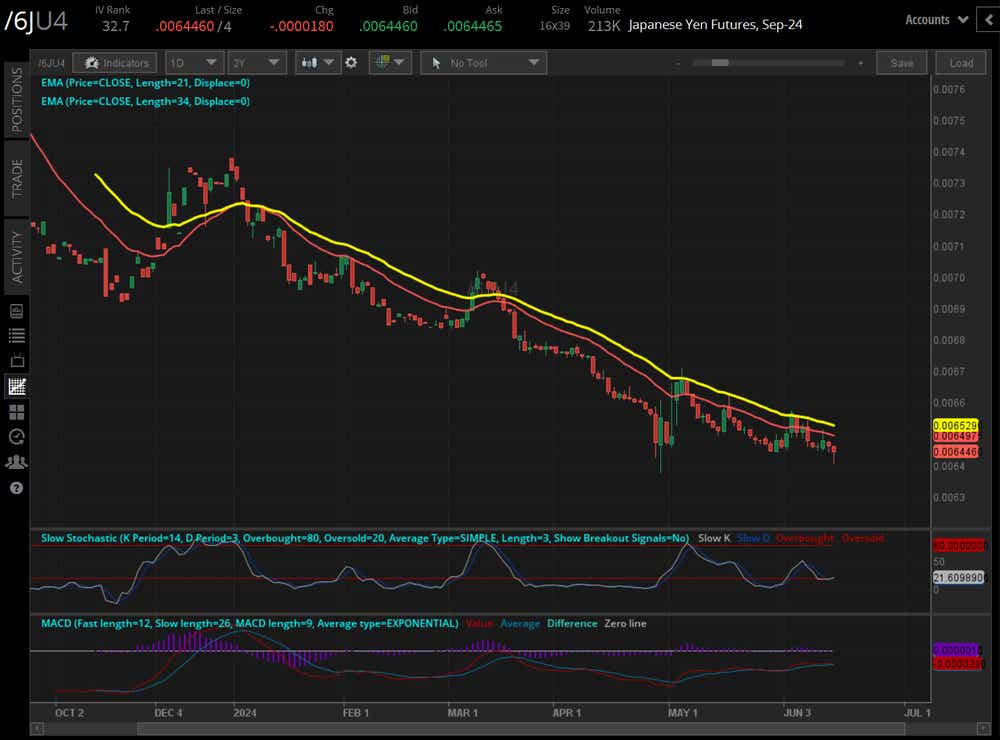1000x740 pixels.
Task: Open the history clock icon in sidebar
Action: tap(16, 437)
